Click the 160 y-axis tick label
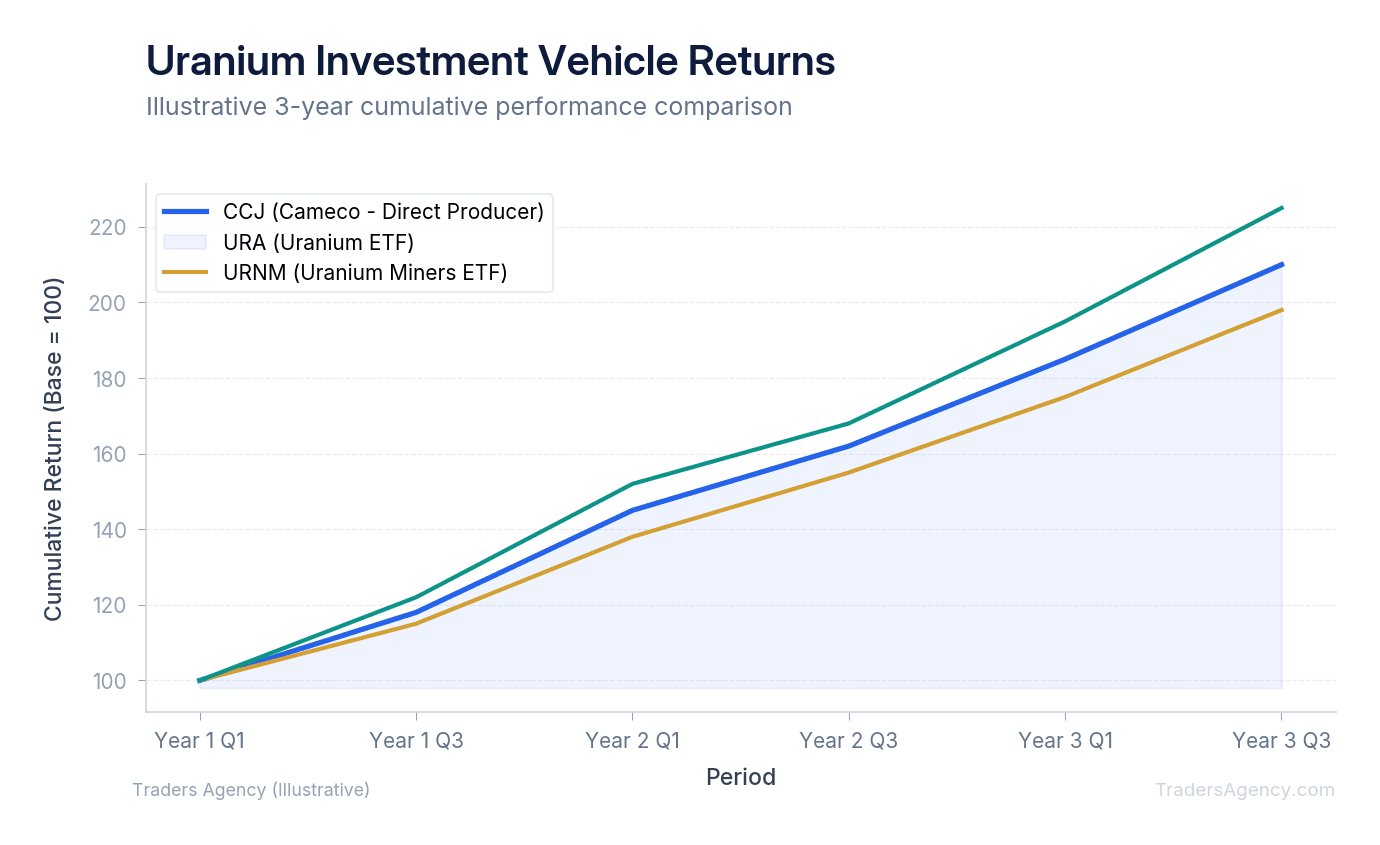The height and width of the screenshot is (845, 1380). (112, 454)
